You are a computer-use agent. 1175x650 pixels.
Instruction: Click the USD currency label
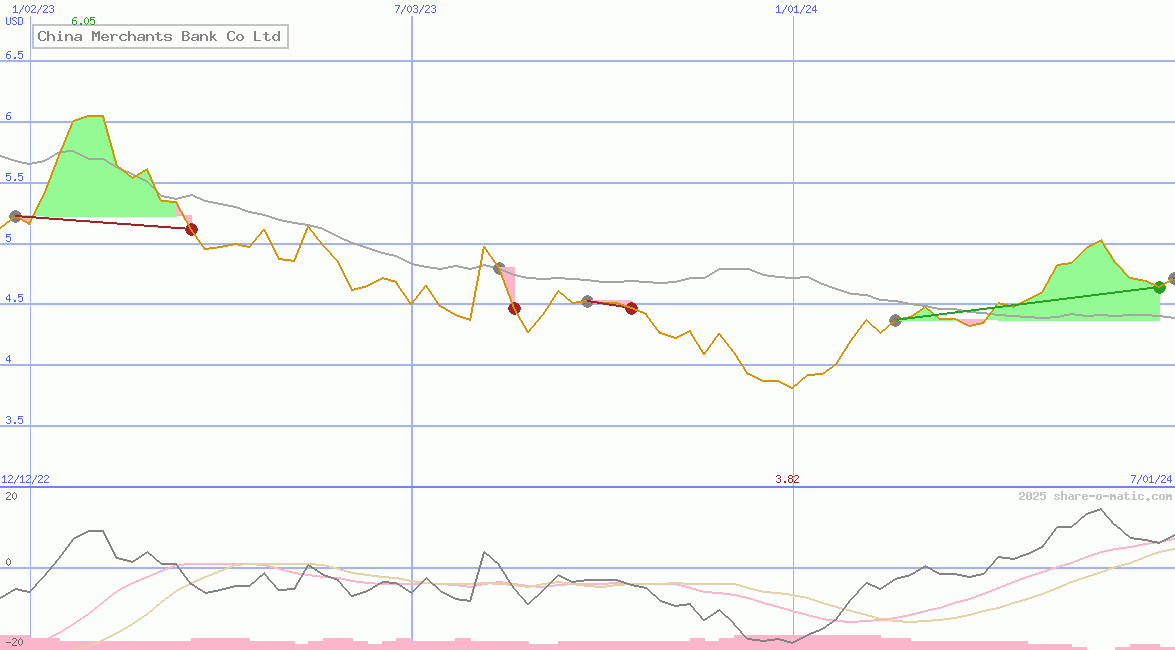(x=13, y=21)
